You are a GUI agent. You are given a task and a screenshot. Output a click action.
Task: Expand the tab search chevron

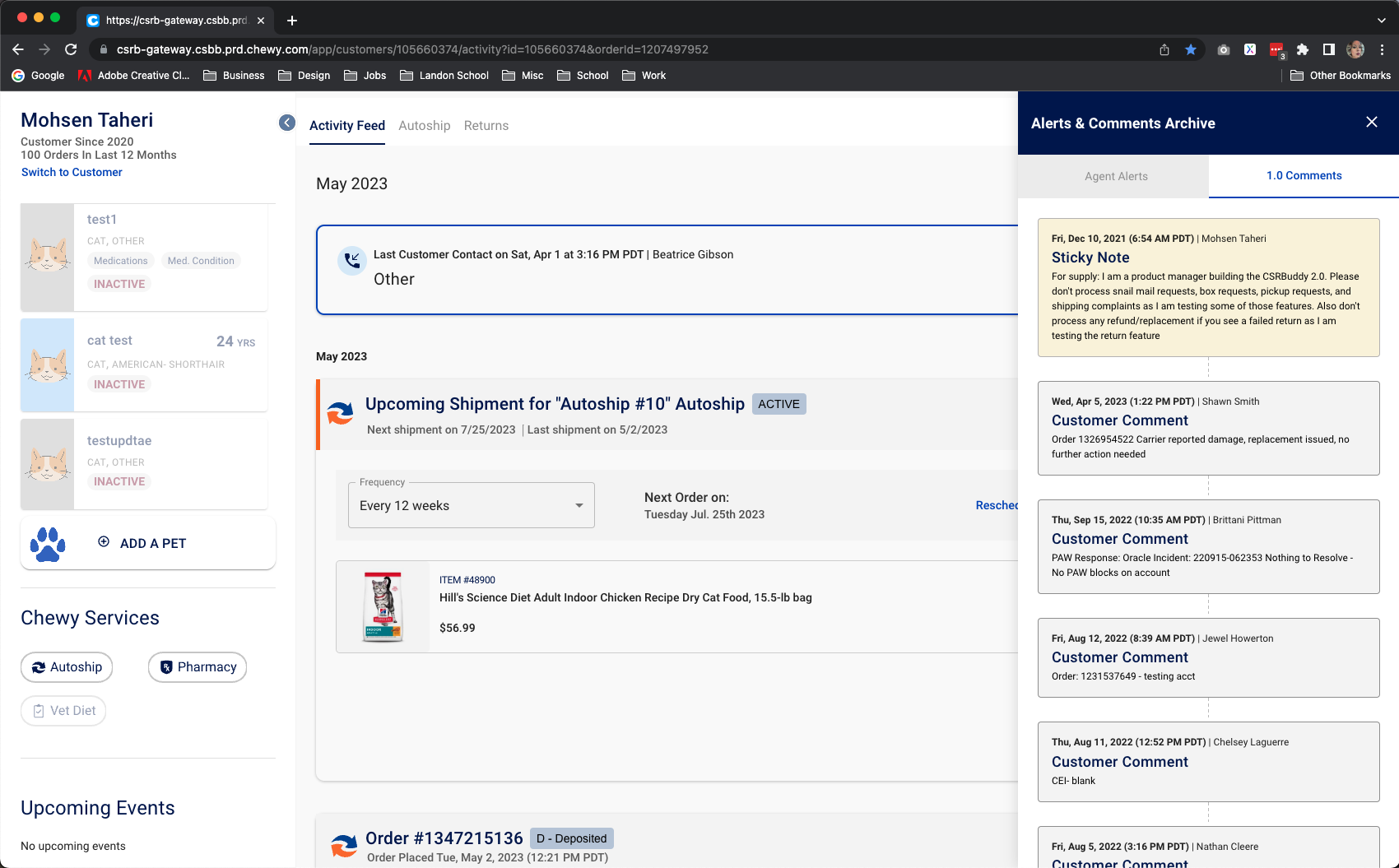(1381, 21)
